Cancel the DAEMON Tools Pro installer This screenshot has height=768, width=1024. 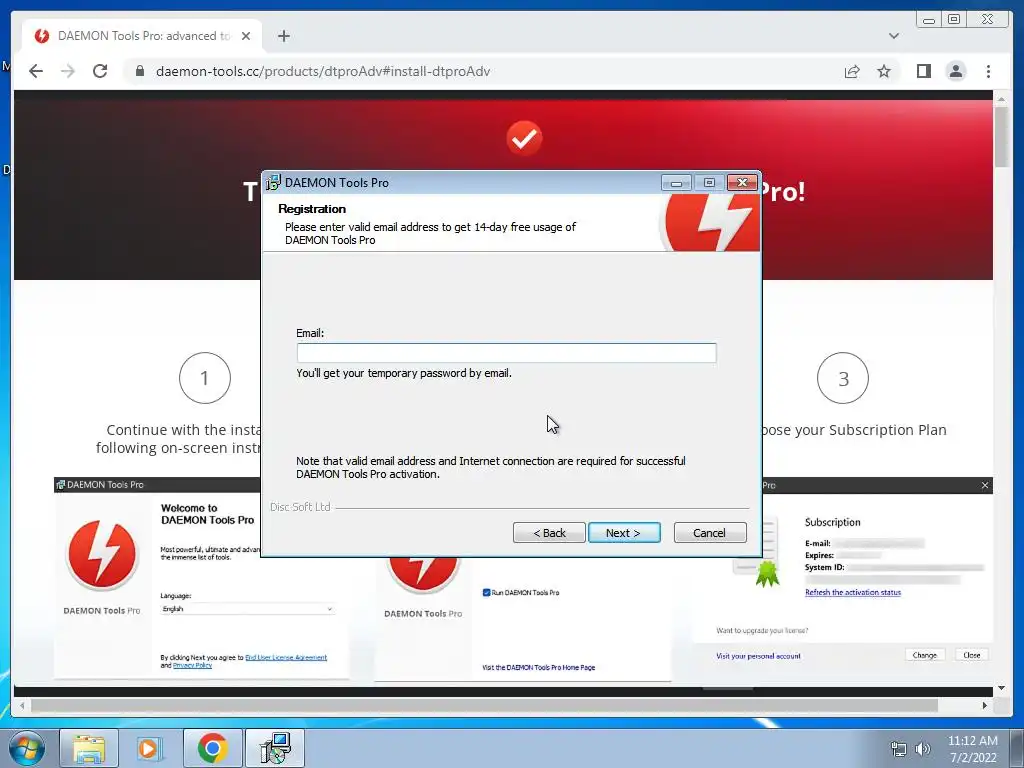710,533
